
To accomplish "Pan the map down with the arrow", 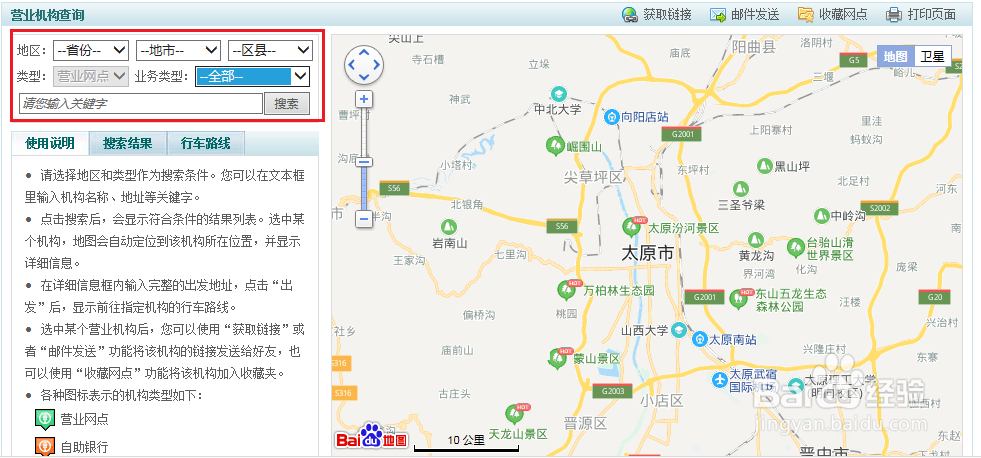I will pos(364,77).
